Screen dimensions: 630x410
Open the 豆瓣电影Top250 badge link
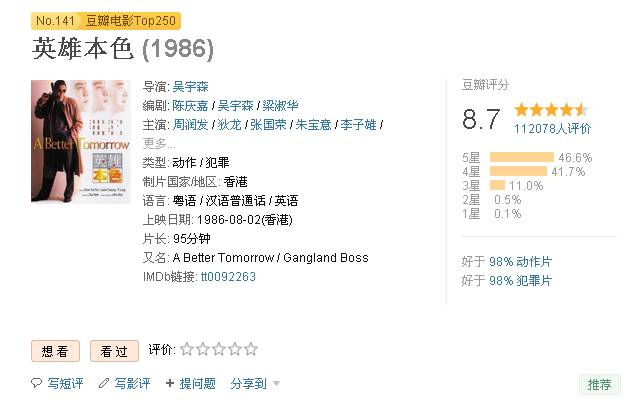coord(131,20)
